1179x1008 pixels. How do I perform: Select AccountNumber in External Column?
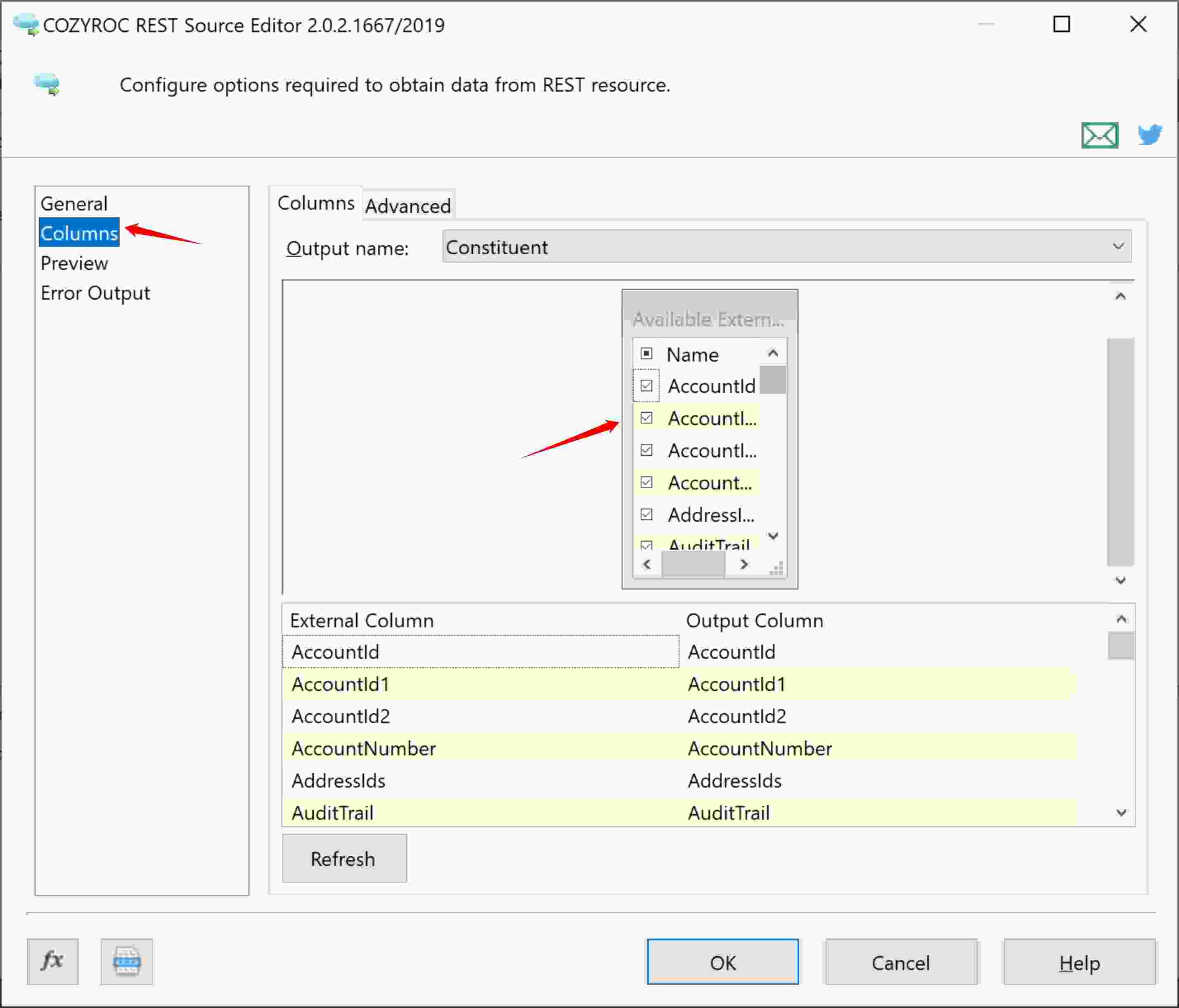pyautogui.click(x=481, y=748)
